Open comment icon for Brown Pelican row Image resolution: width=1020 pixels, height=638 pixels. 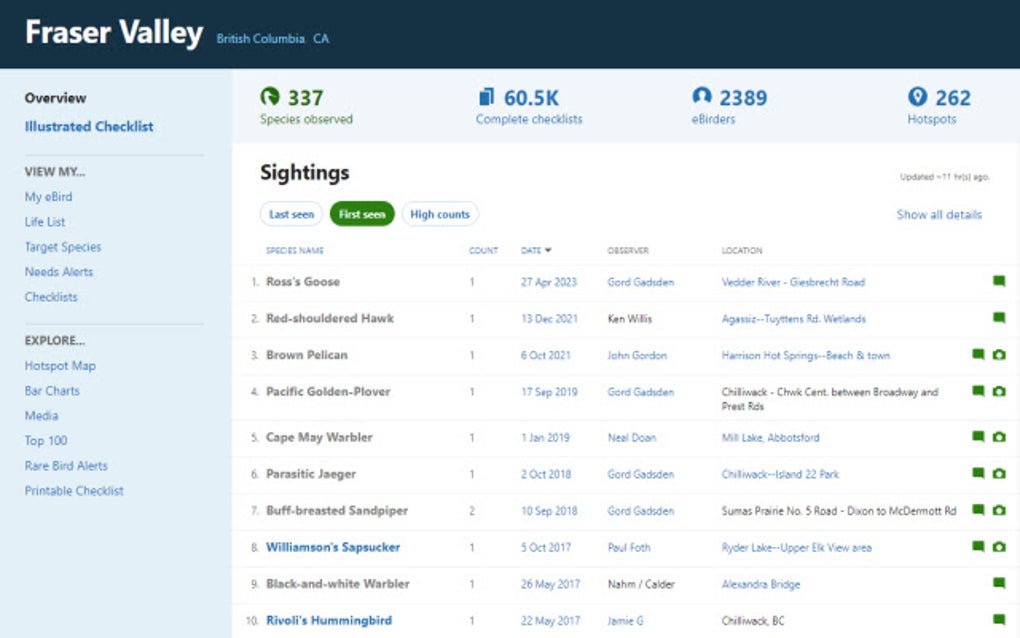978,354
